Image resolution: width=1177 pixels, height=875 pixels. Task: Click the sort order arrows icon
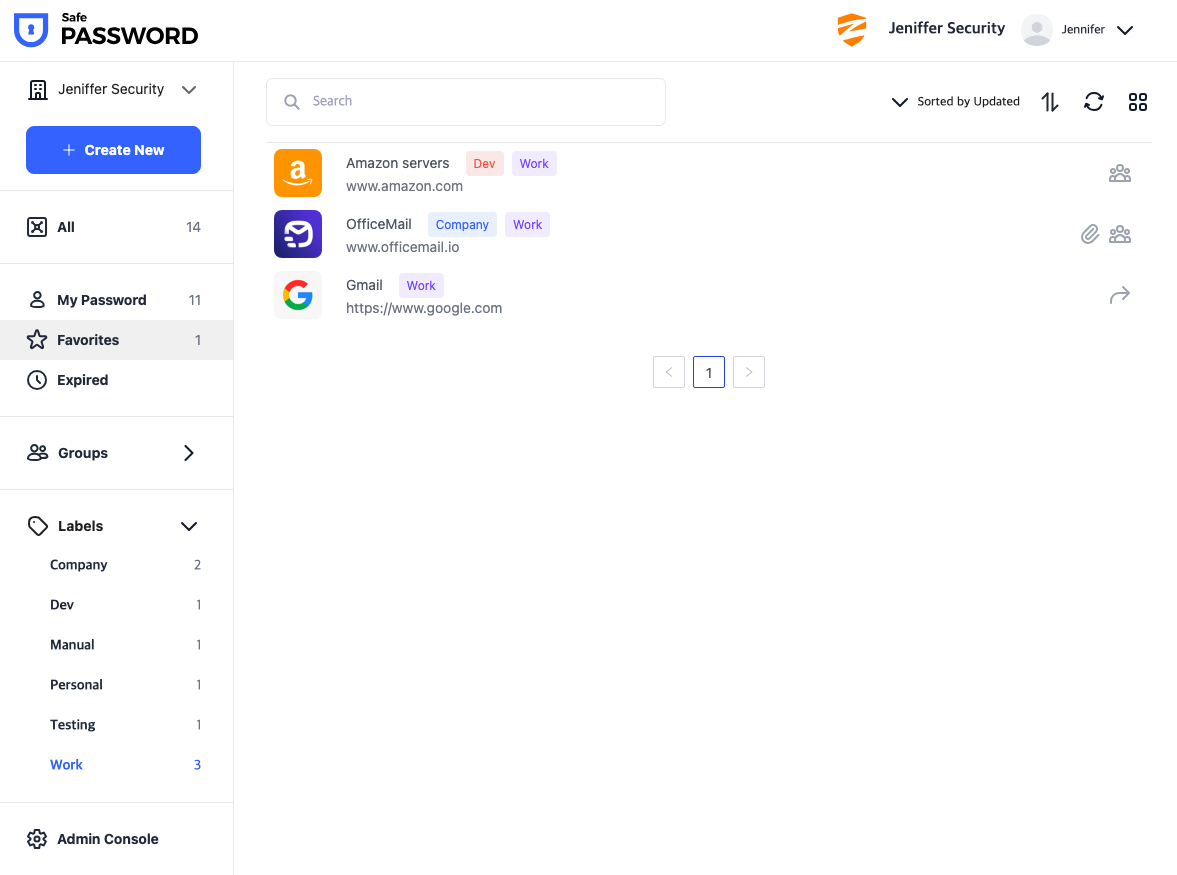click(1050, 102)
